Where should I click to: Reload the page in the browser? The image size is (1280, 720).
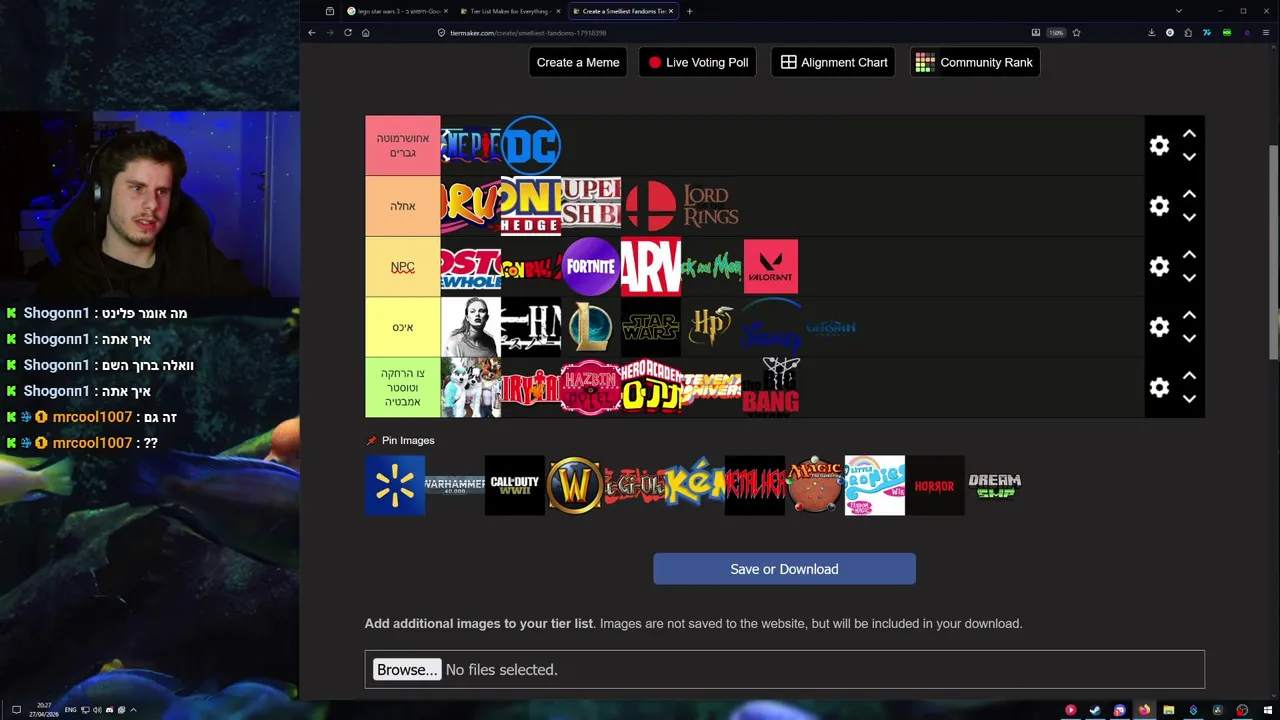pos(348,32)
